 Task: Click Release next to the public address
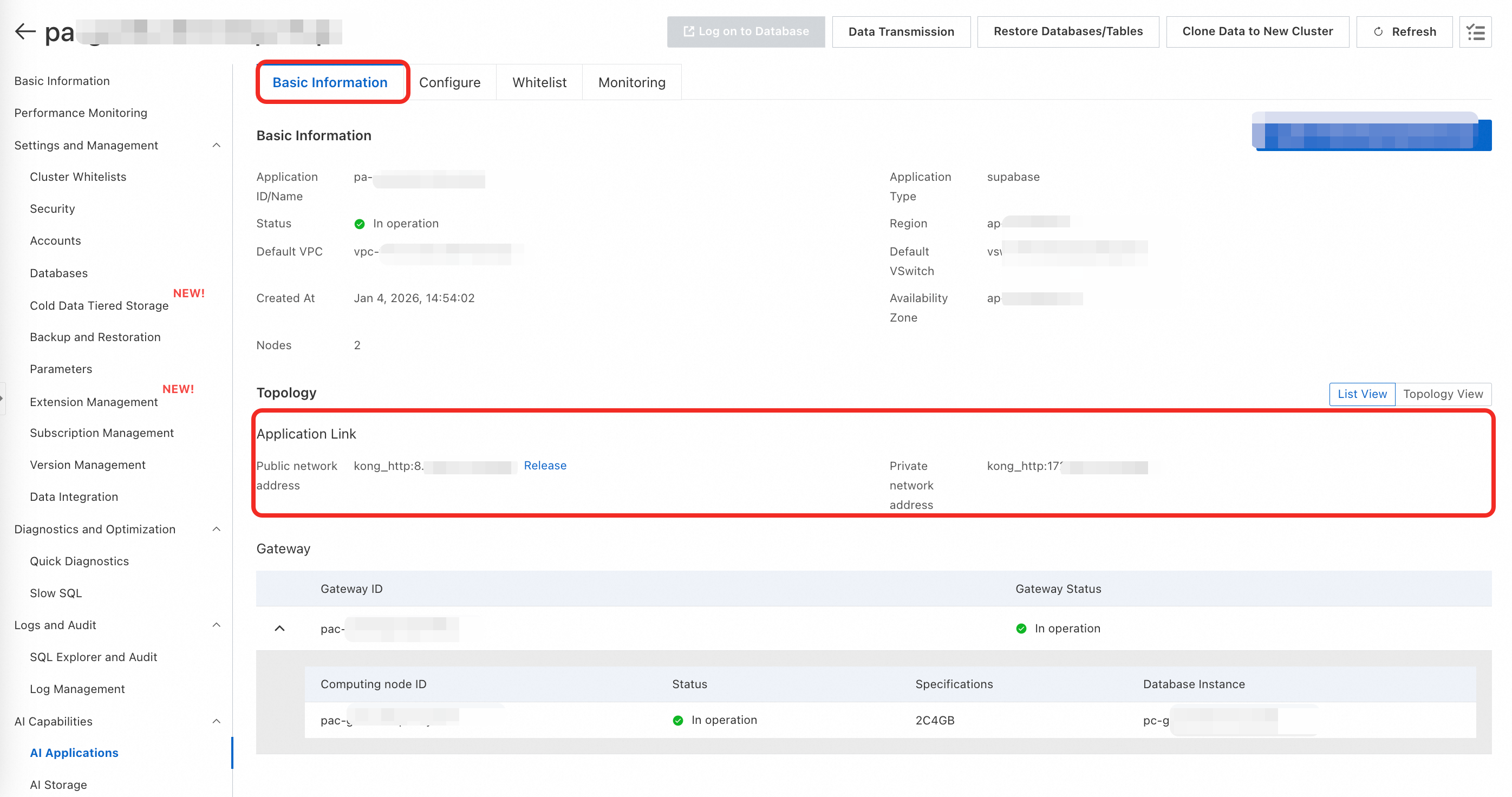click(x=545, y=466)
